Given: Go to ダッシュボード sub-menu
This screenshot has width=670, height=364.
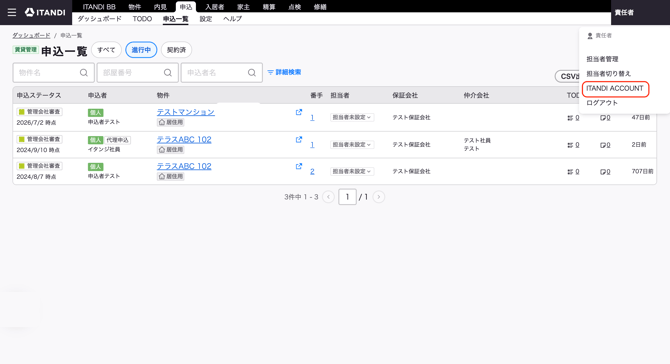Looking at the screenshot, I should point(100,19).
